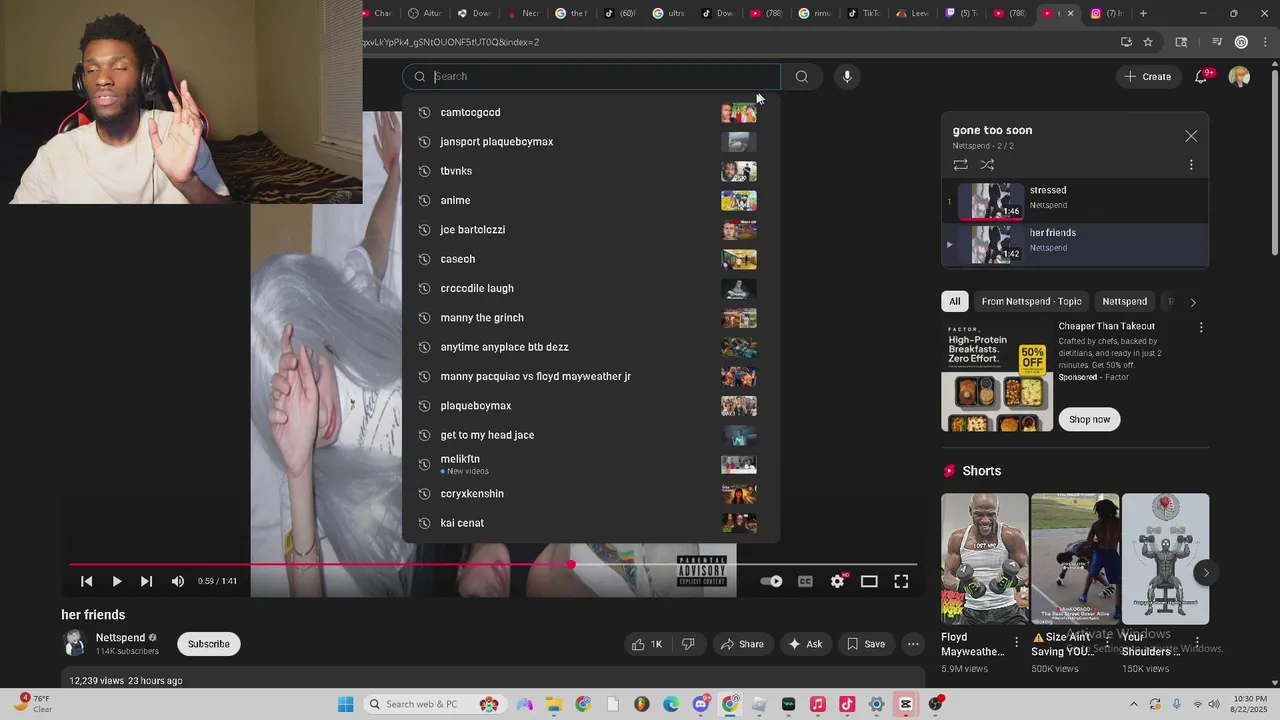Bookmark this page with star icon
Screen dimensions: 1280x720
1148,42
